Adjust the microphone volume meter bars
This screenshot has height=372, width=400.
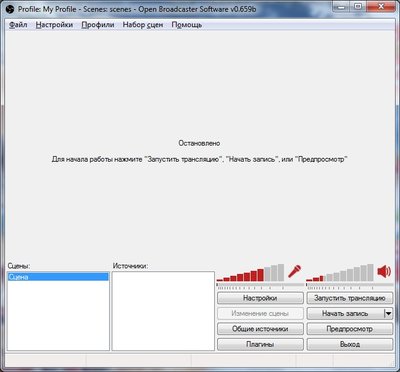pyautogui.click(x=250, y=273)
